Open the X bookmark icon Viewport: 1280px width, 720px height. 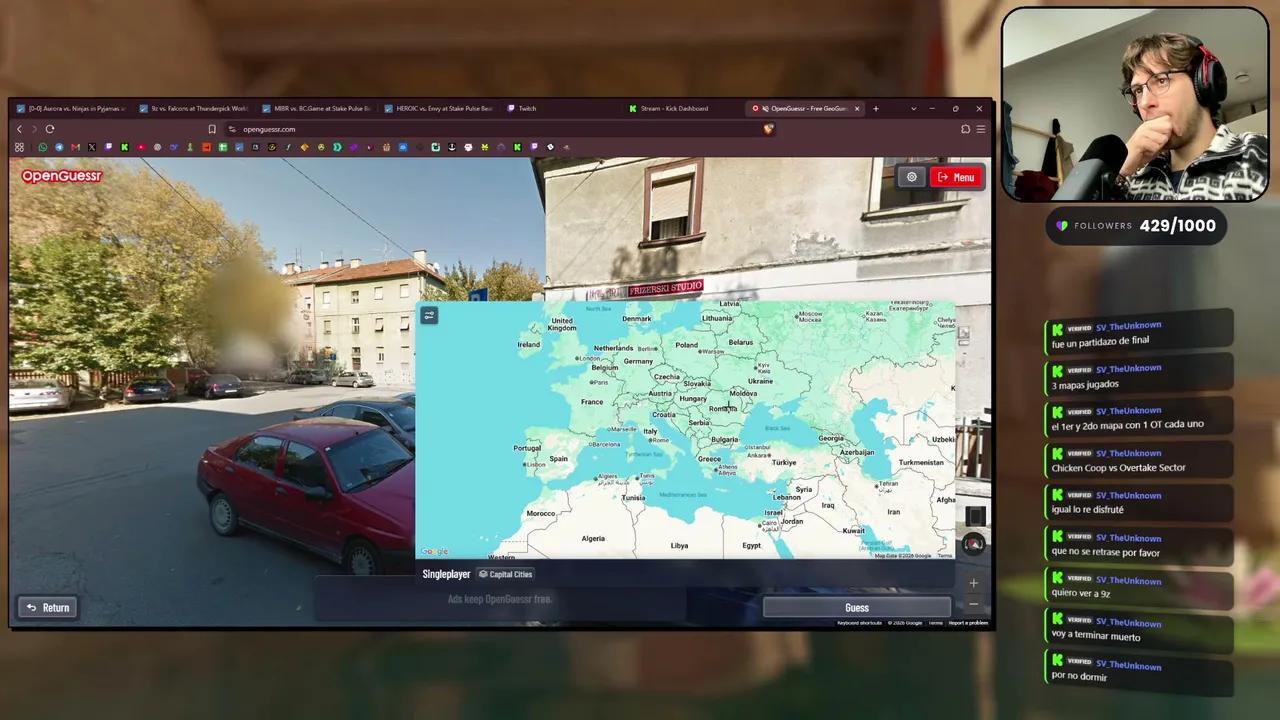pos(92,147)
